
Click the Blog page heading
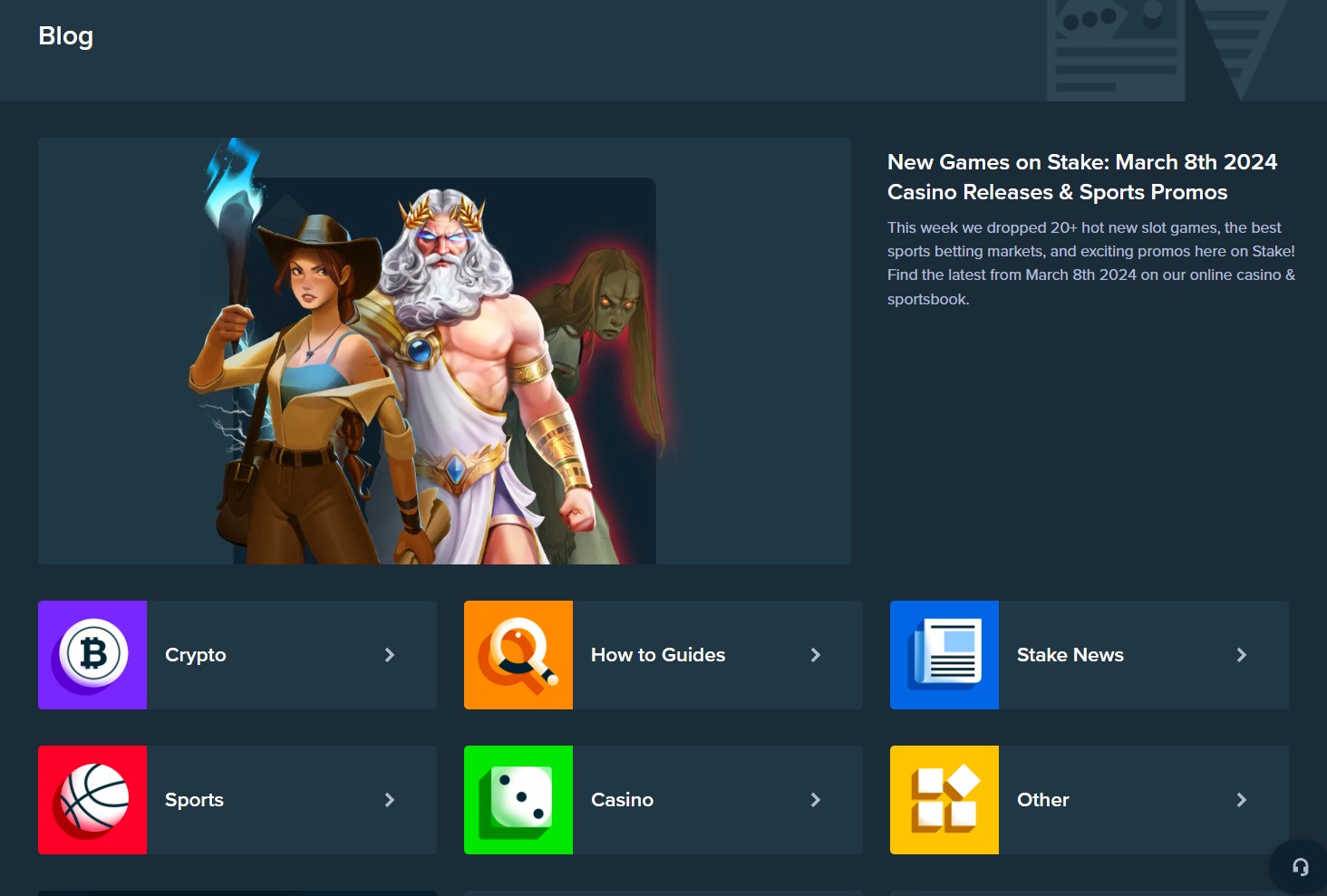click(65, 36)
